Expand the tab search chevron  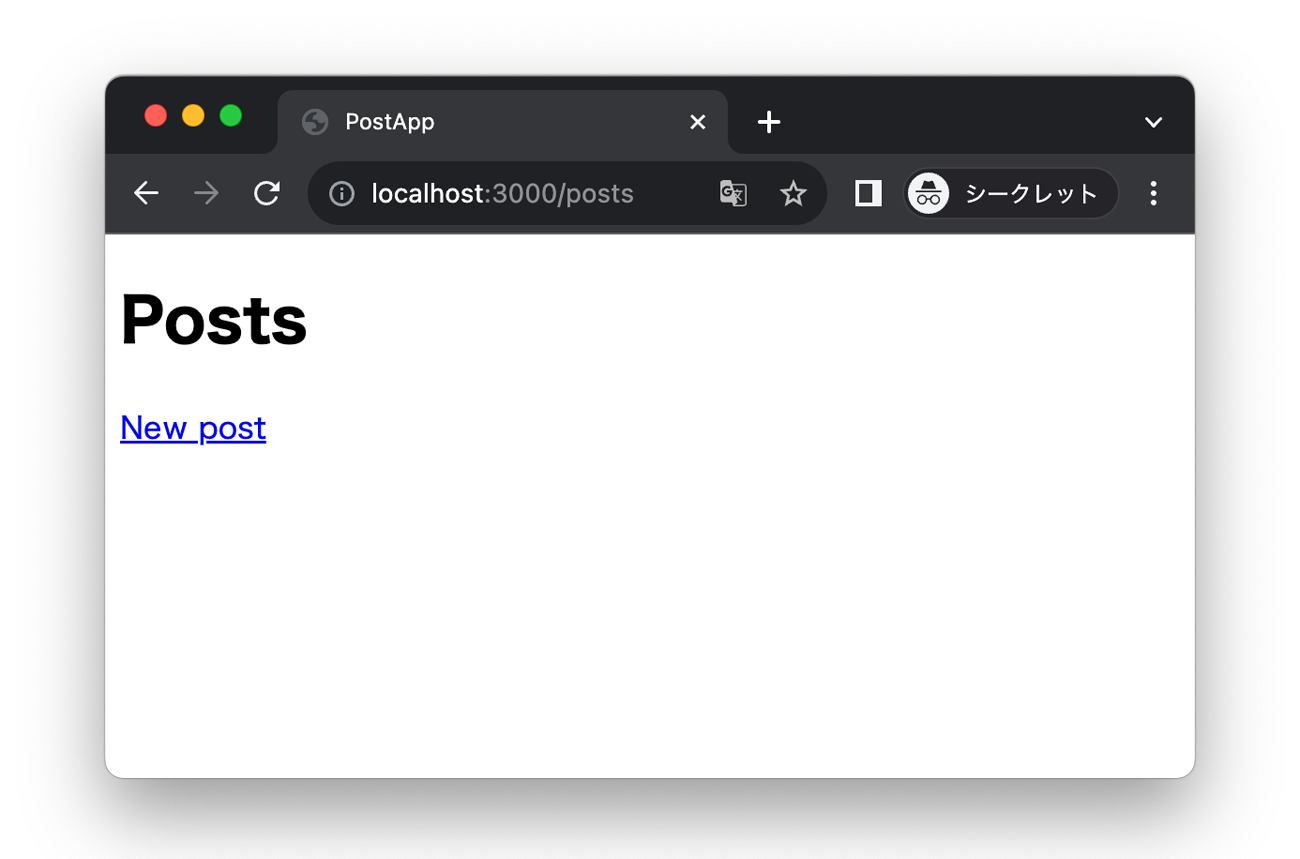tap(1153, 122)
